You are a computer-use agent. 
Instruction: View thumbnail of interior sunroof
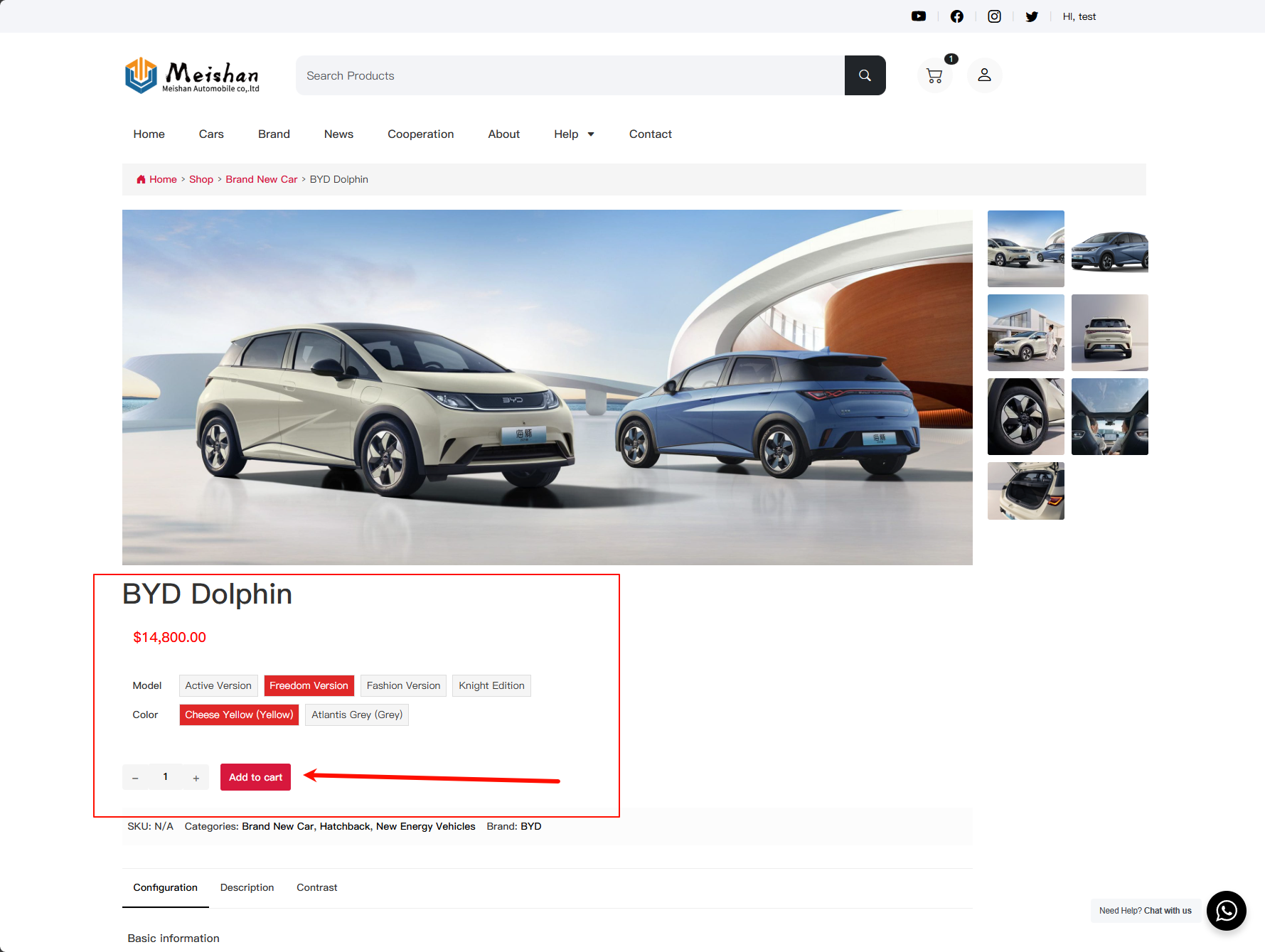1109,417
